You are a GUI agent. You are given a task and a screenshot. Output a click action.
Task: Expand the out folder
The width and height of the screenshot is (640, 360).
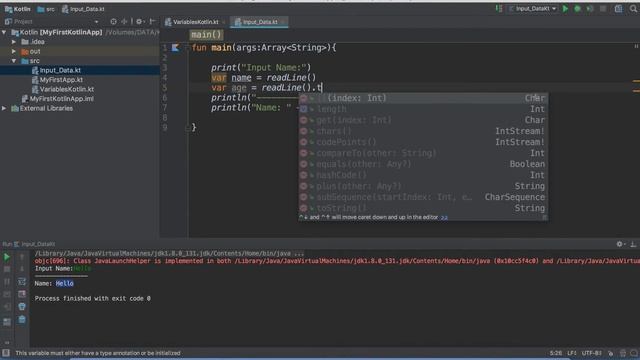(x=14, y=51)
